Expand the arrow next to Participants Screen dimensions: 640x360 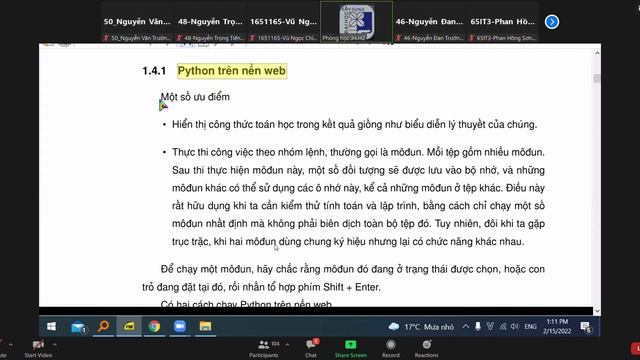(x=287, y=345)
